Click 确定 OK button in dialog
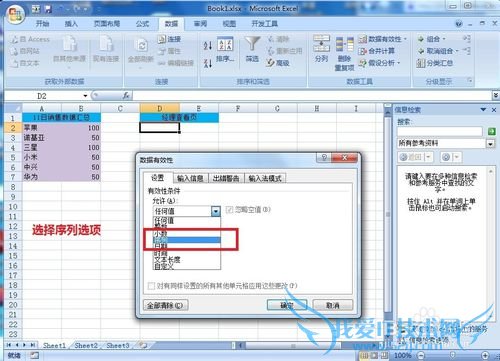500x361 pixels. 287,305
